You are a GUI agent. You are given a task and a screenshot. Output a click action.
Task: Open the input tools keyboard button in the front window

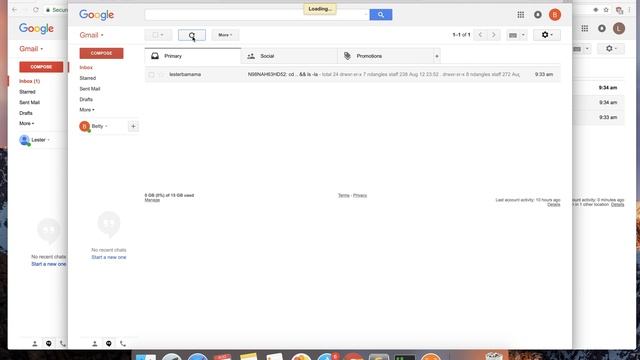pos(513,36)
